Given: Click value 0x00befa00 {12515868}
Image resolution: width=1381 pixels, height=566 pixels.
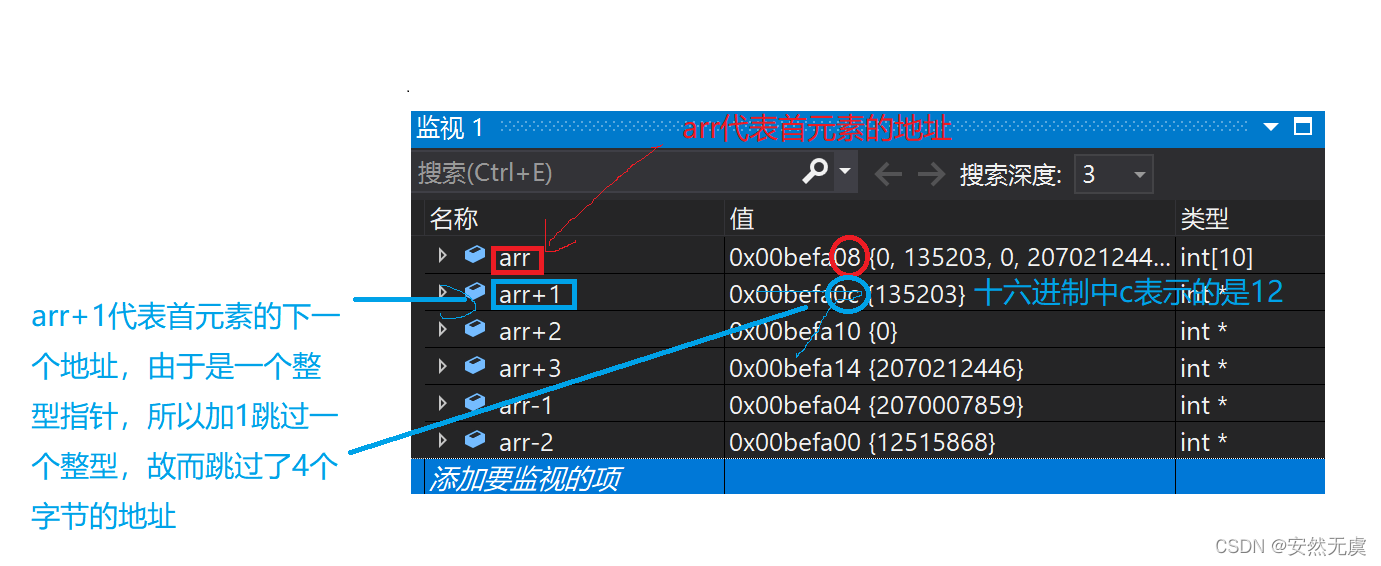Looking at the screenshot, I should [863, 442].
